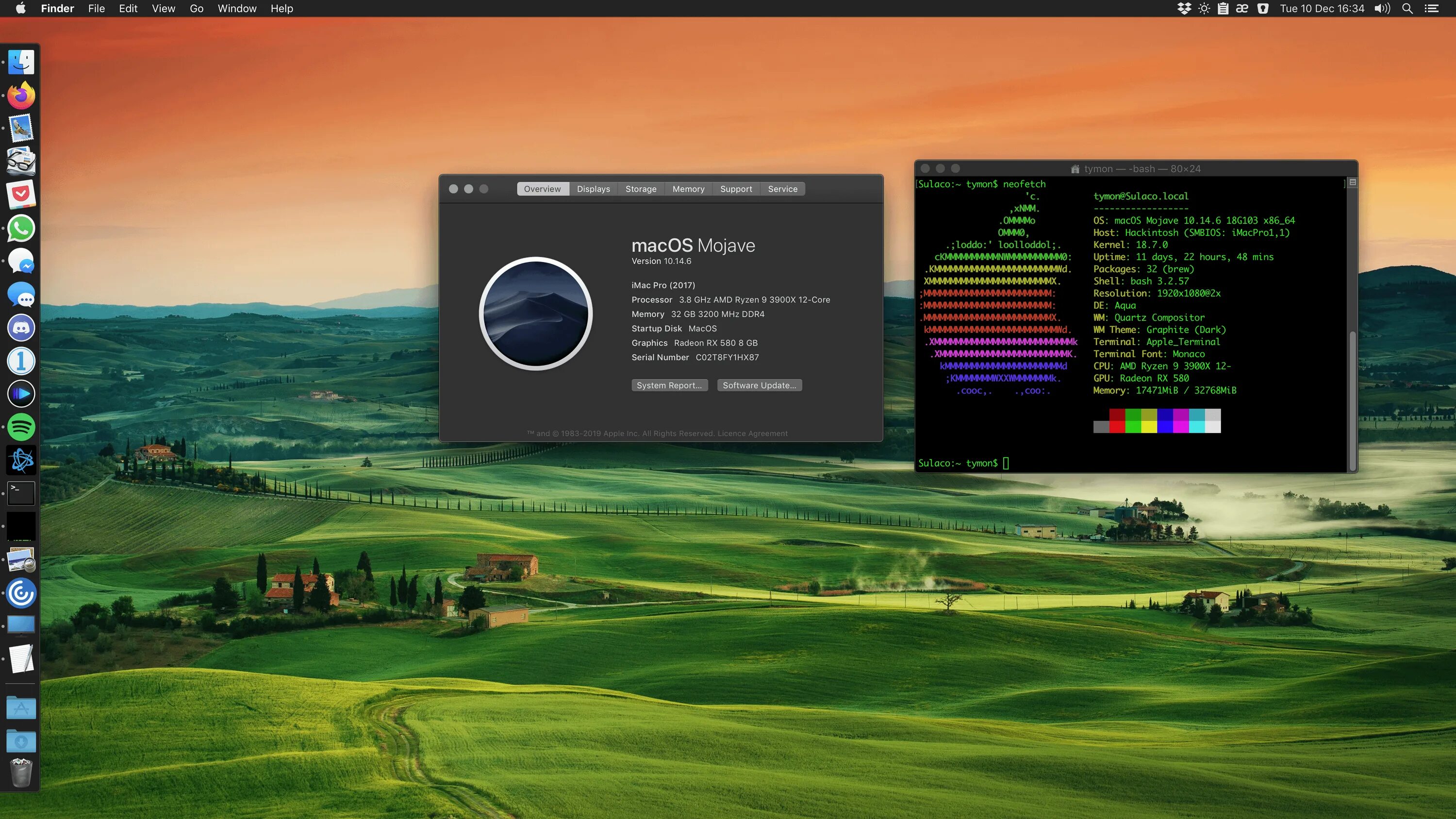
Task: Select the Focus/Target icon in dock
Action: (x=20, y=593)
